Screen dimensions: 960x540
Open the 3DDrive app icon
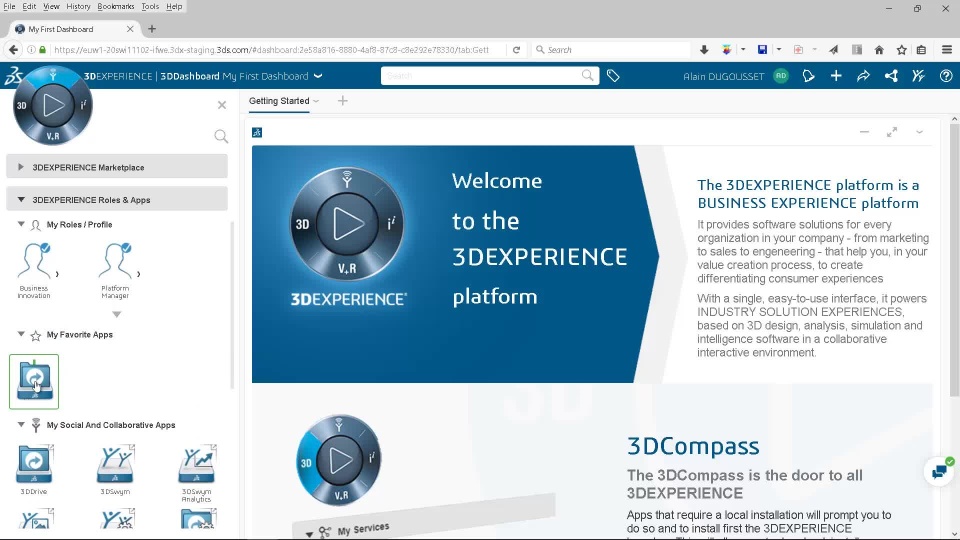tap(34, 465)
